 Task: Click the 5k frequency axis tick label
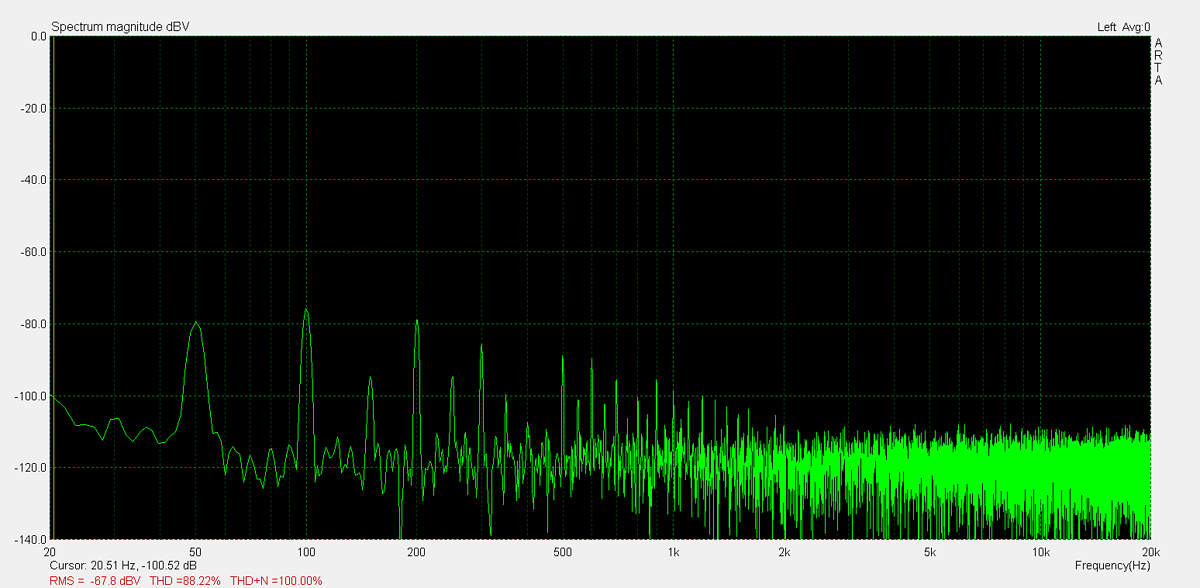coord(930,553)
